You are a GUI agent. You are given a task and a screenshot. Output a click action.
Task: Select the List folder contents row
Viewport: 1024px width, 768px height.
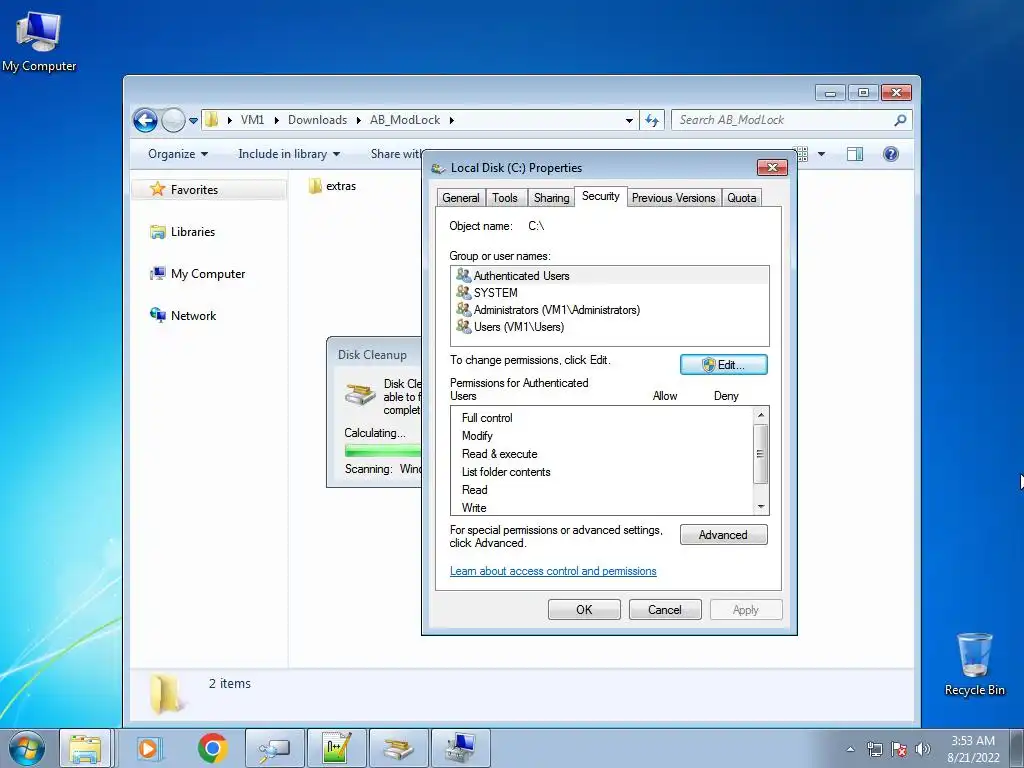coord(602,472)
